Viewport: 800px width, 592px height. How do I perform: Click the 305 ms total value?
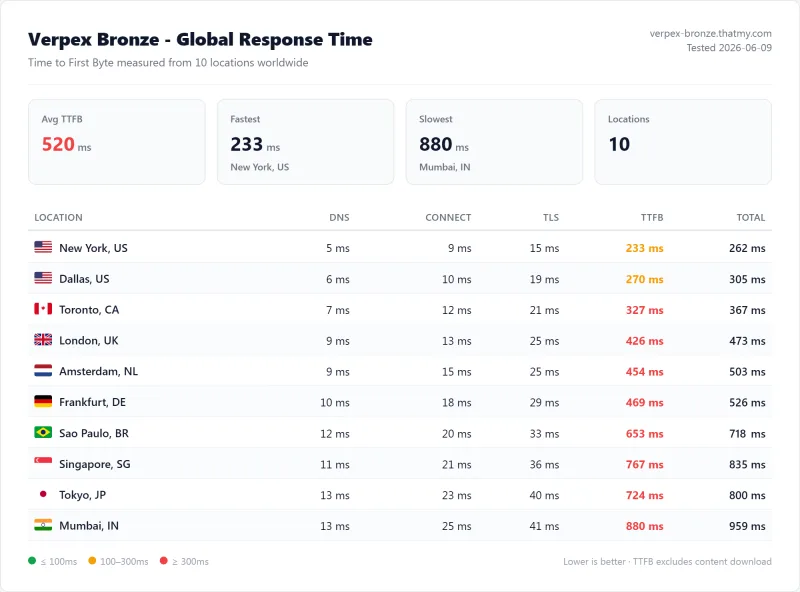click(x=747, y=279)
